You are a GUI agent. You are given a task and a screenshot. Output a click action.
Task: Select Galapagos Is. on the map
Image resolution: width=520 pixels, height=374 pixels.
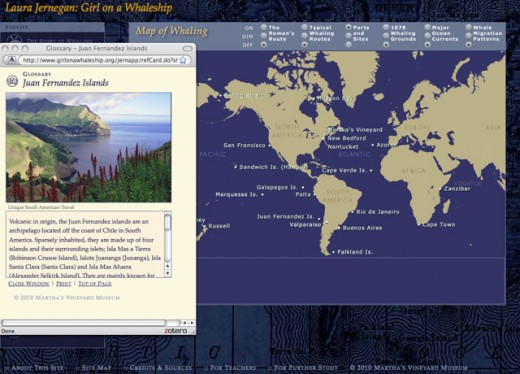point(277,187)
